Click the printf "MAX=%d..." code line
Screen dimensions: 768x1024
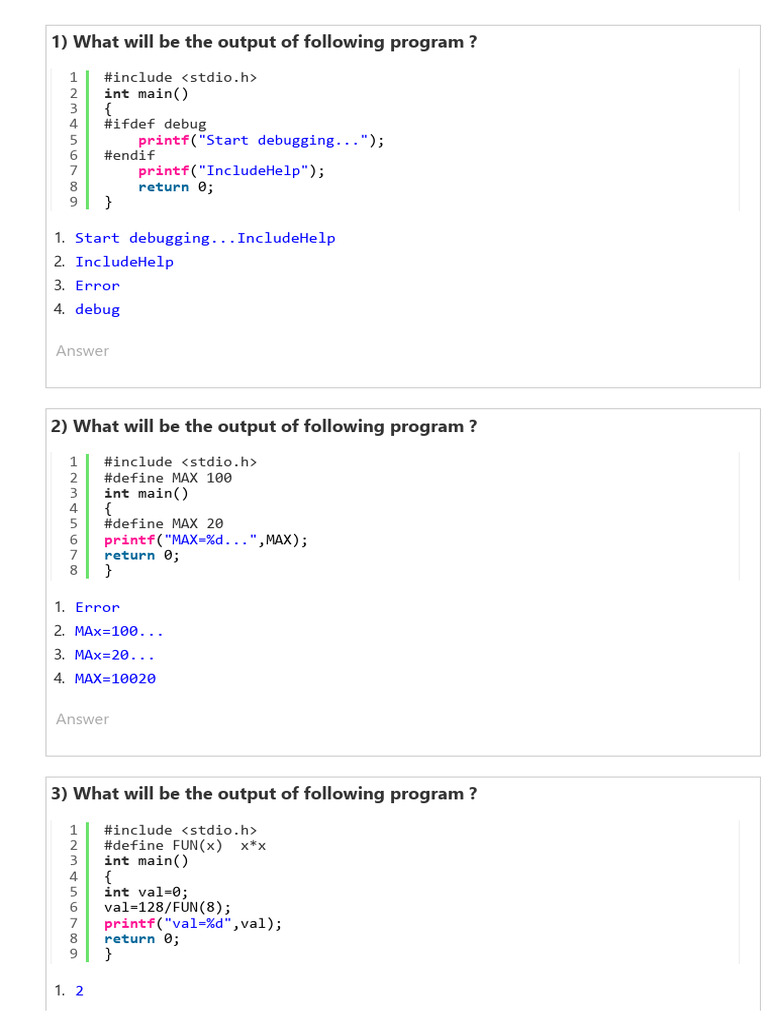point(206,540)
